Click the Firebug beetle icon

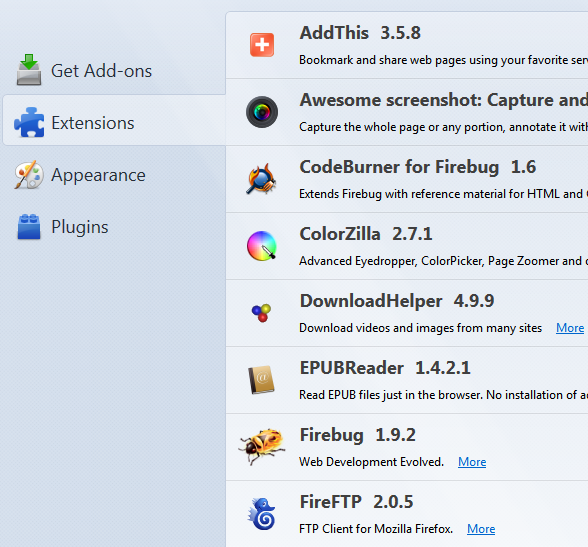(x=262, y=446)
